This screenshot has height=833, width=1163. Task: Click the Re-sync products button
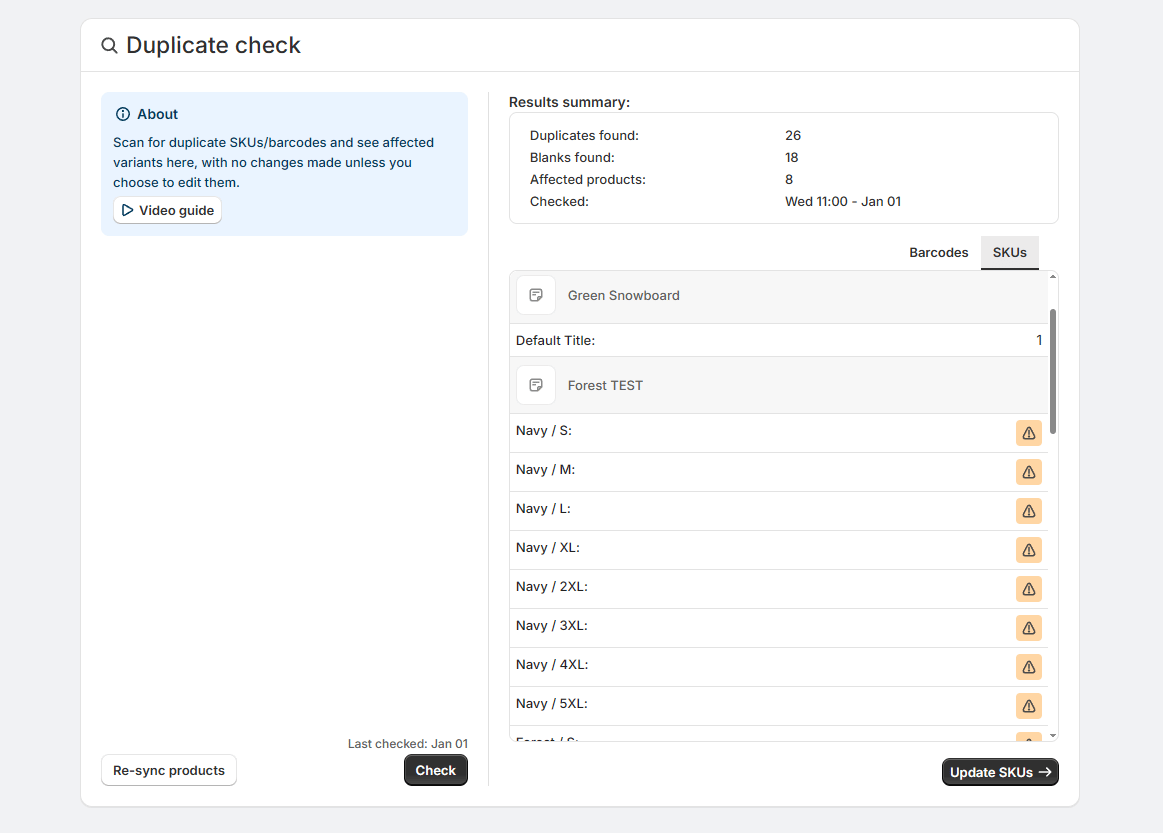pyautogui.click(x=168, y=771)
